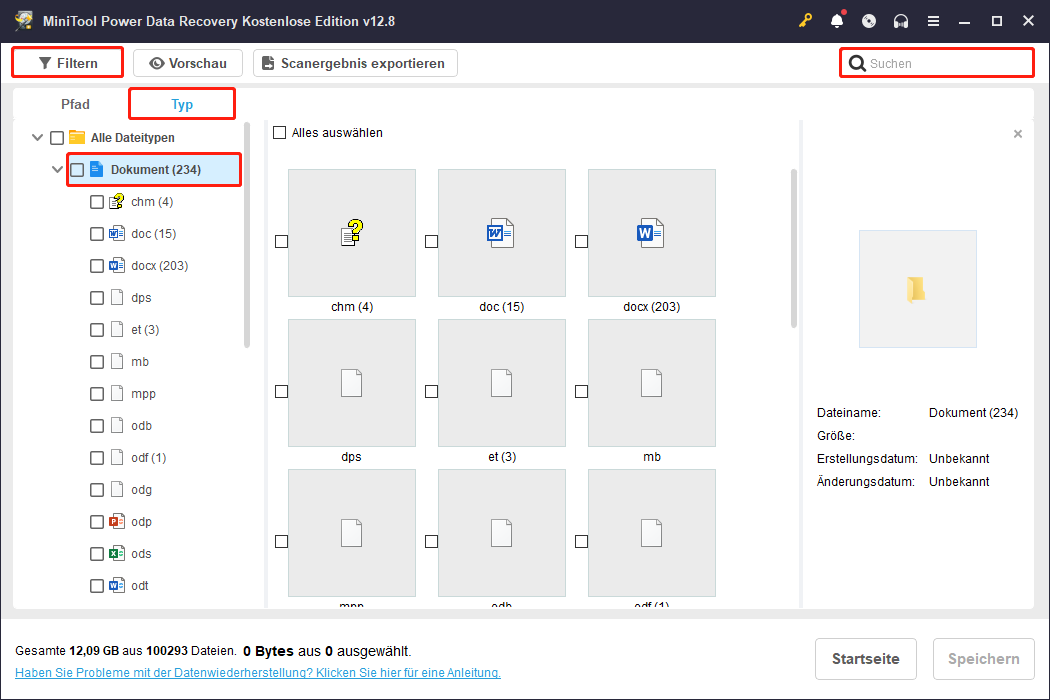1050x700 pixels.
Task: Click the magnifier icon in the search bar
Action: click(x=858, y=62)
